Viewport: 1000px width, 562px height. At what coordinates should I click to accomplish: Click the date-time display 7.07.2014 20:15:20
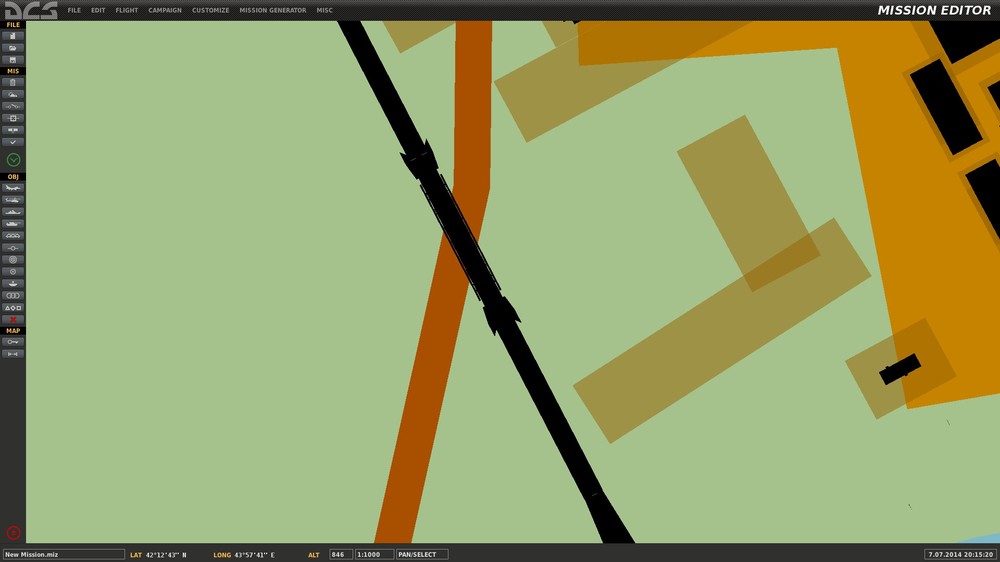click(x=960, y=554)
